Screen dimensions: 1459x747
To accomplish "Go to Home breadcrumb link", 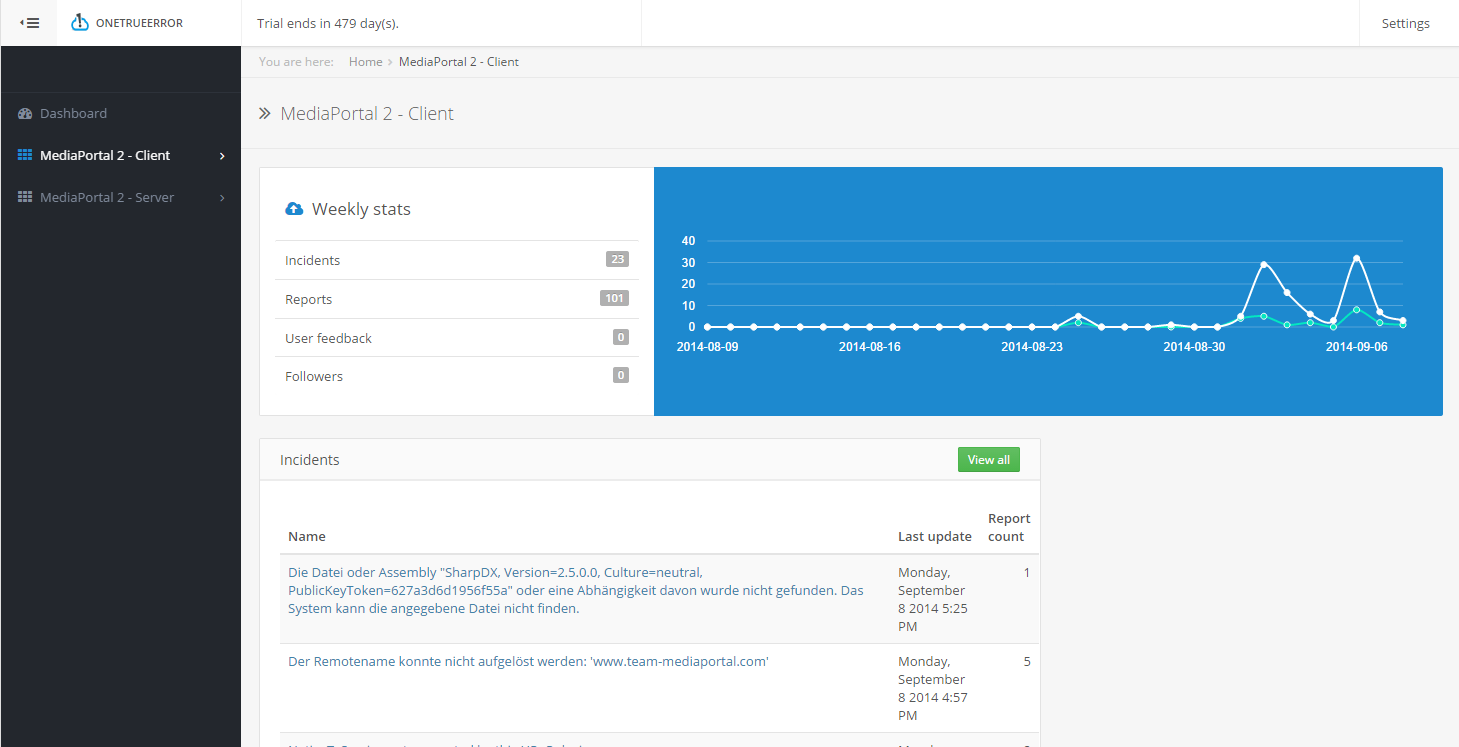I will (365, 62).
